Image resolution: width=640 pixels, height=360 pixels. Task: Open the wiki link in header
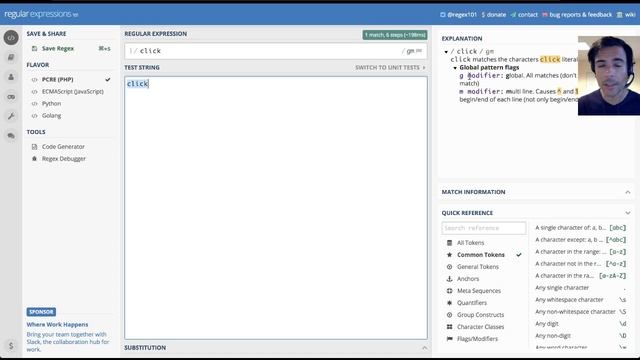point(626,15)
